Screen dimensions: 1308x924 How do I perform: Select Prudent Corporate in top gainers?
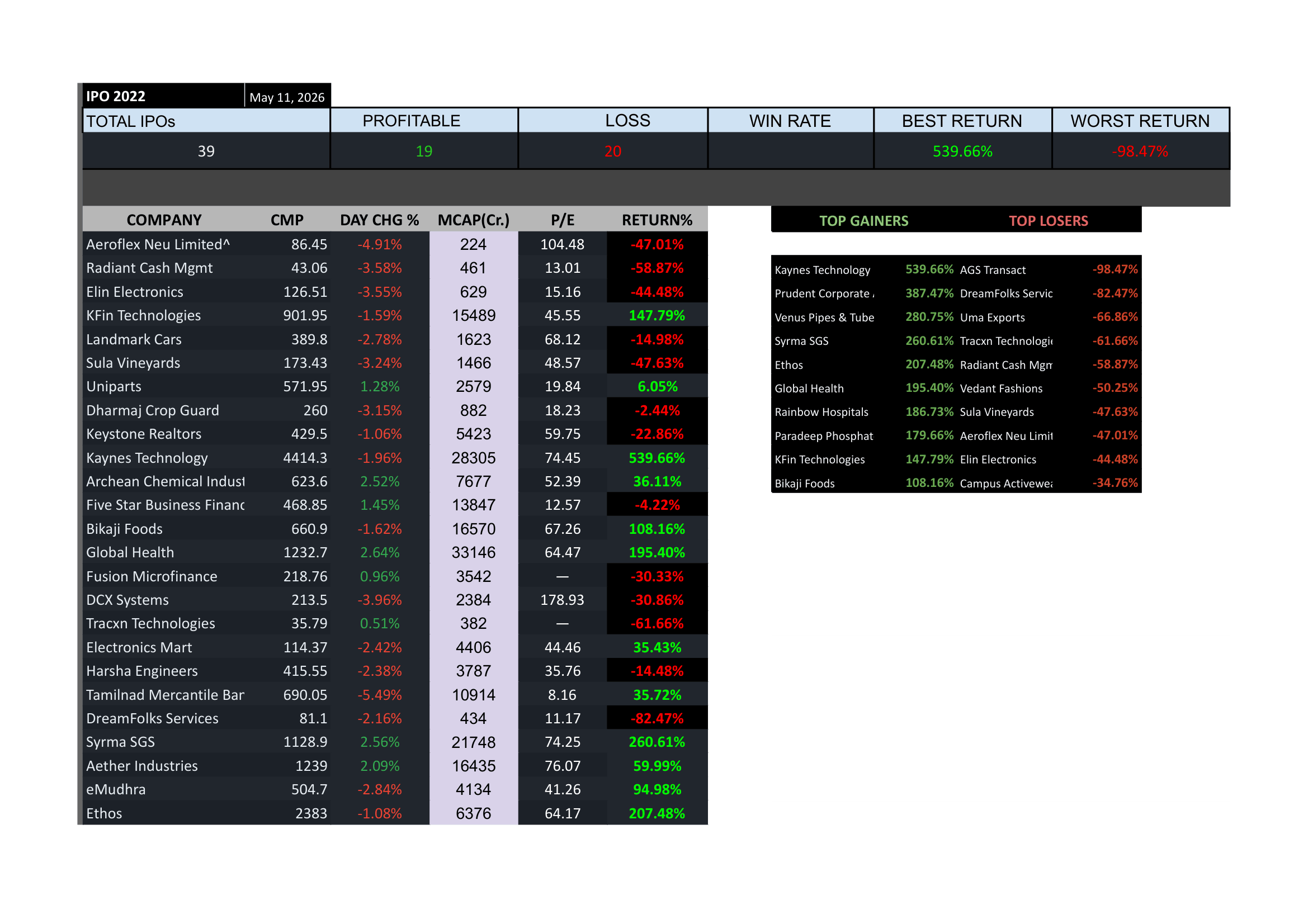[x=824, y=293]
